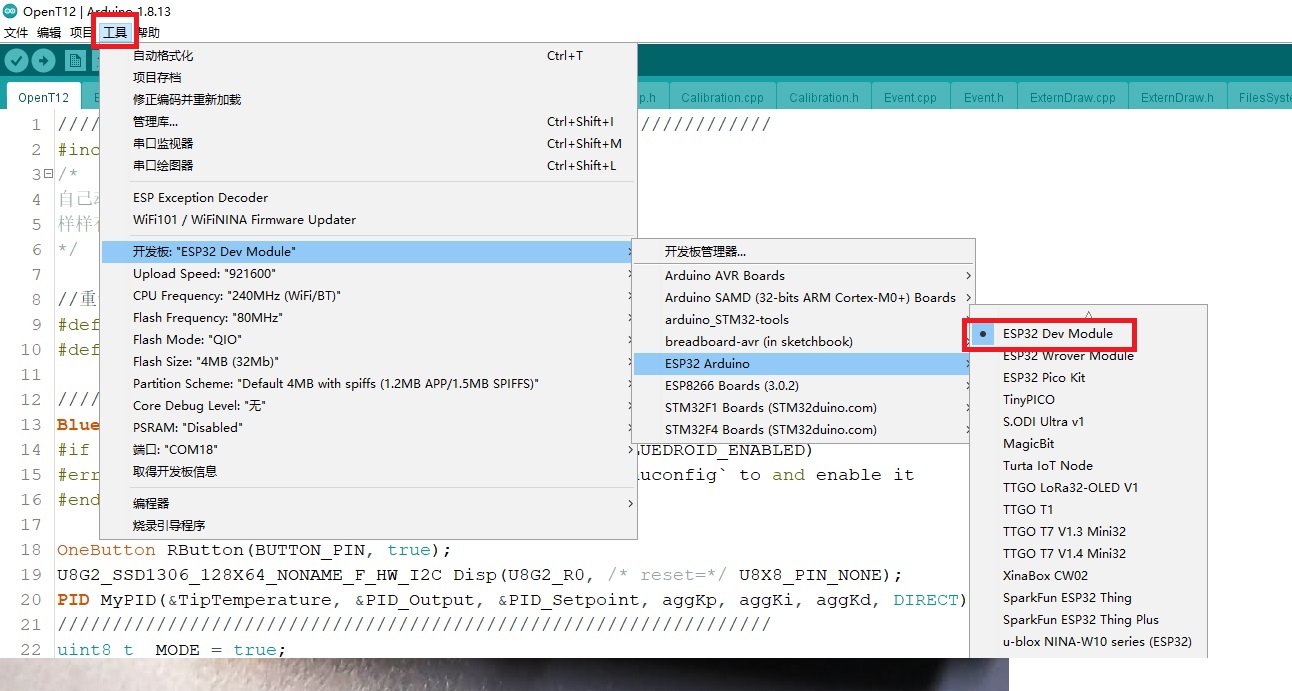The height and width of the screenshot is (691, 1292).
Task: Open 开发板管理器... boards manager
Action: click(804, 252)
